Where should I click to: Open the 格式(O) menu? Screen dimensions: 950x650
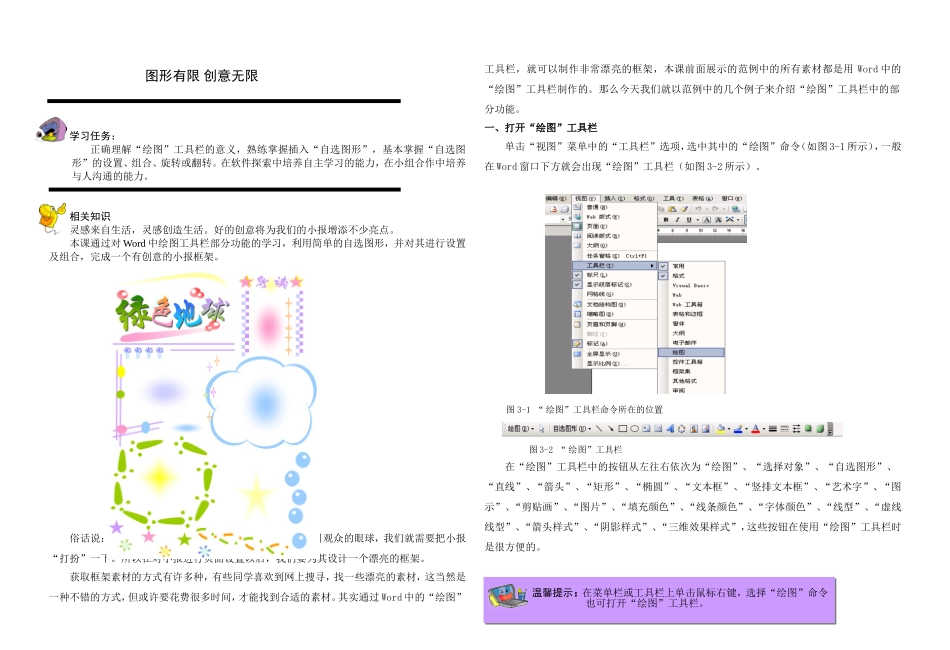click(x=644, y=198)
